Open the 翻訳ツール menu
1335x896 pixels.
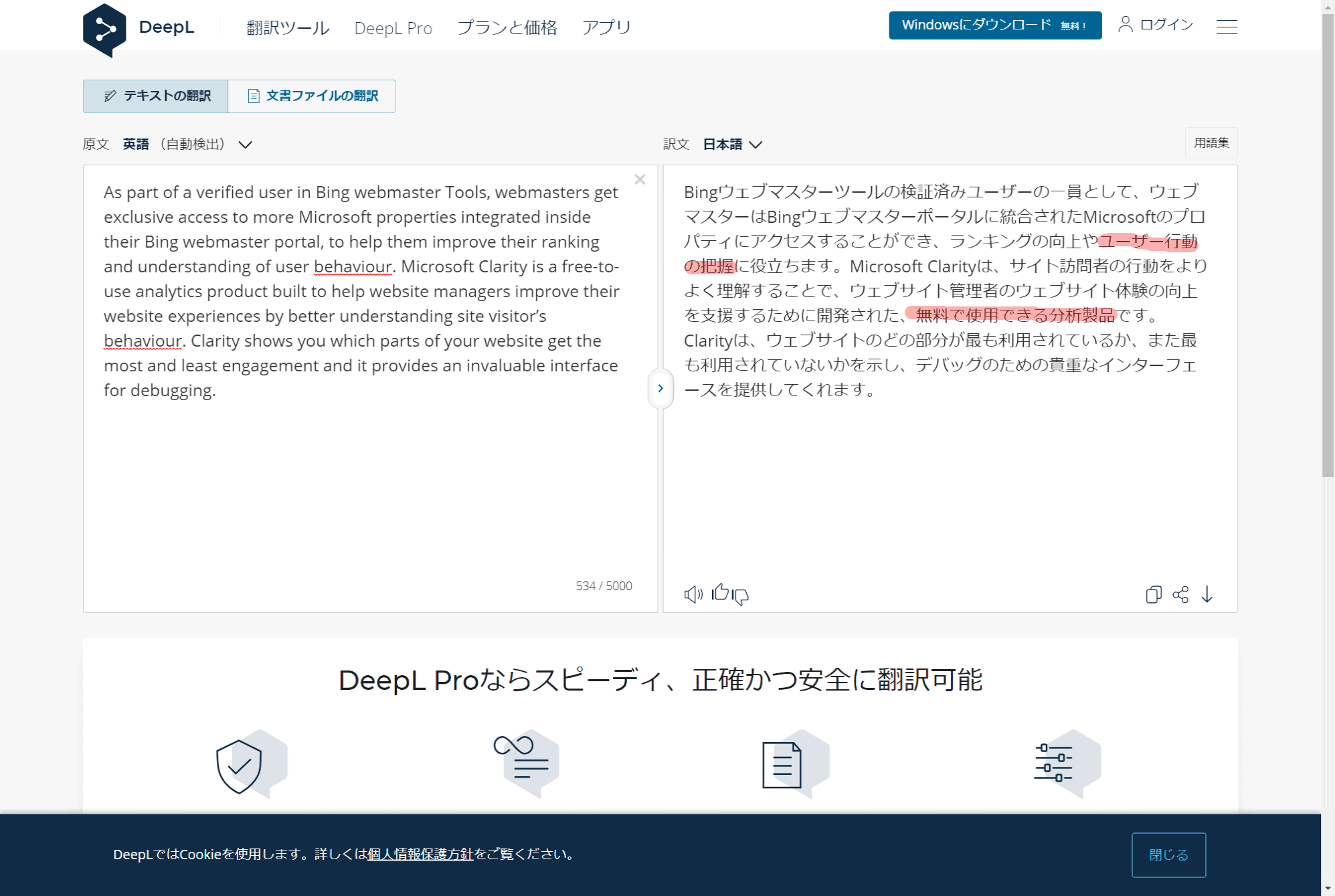[288, 27]
